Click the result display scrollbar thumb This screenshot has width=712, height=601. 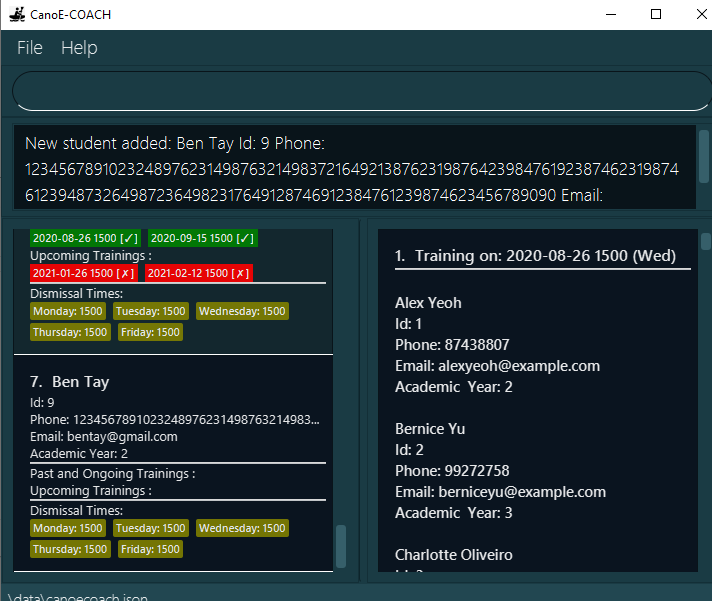(703, 156)
